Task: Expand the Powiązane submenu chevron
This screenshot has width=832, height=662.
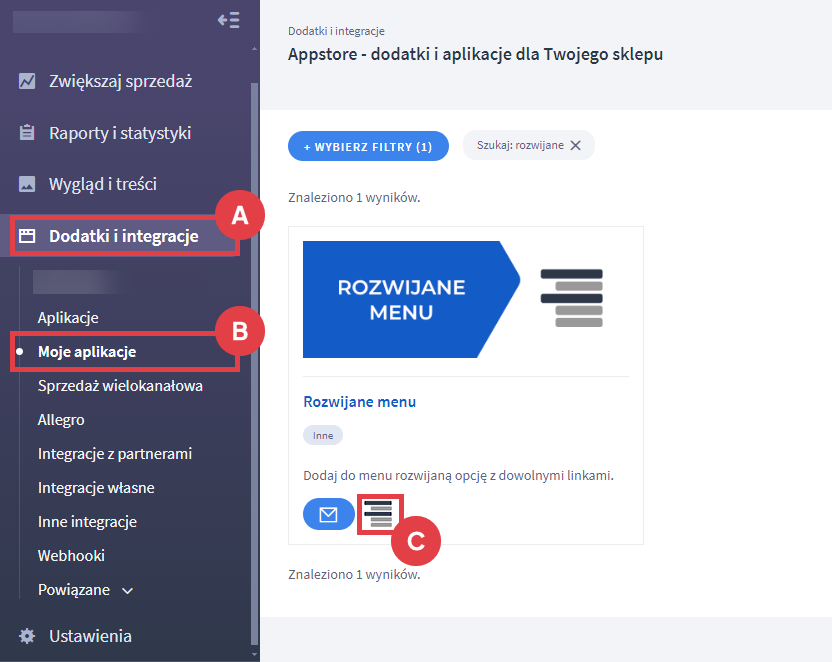Action: (x=127, y=590)
